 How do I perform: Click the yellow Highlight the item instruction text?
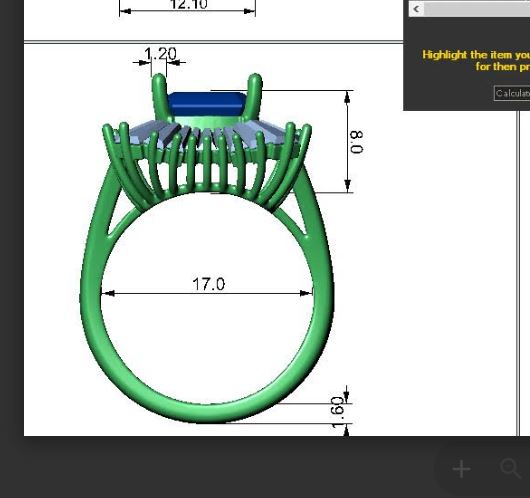click(x=476, y=61)
